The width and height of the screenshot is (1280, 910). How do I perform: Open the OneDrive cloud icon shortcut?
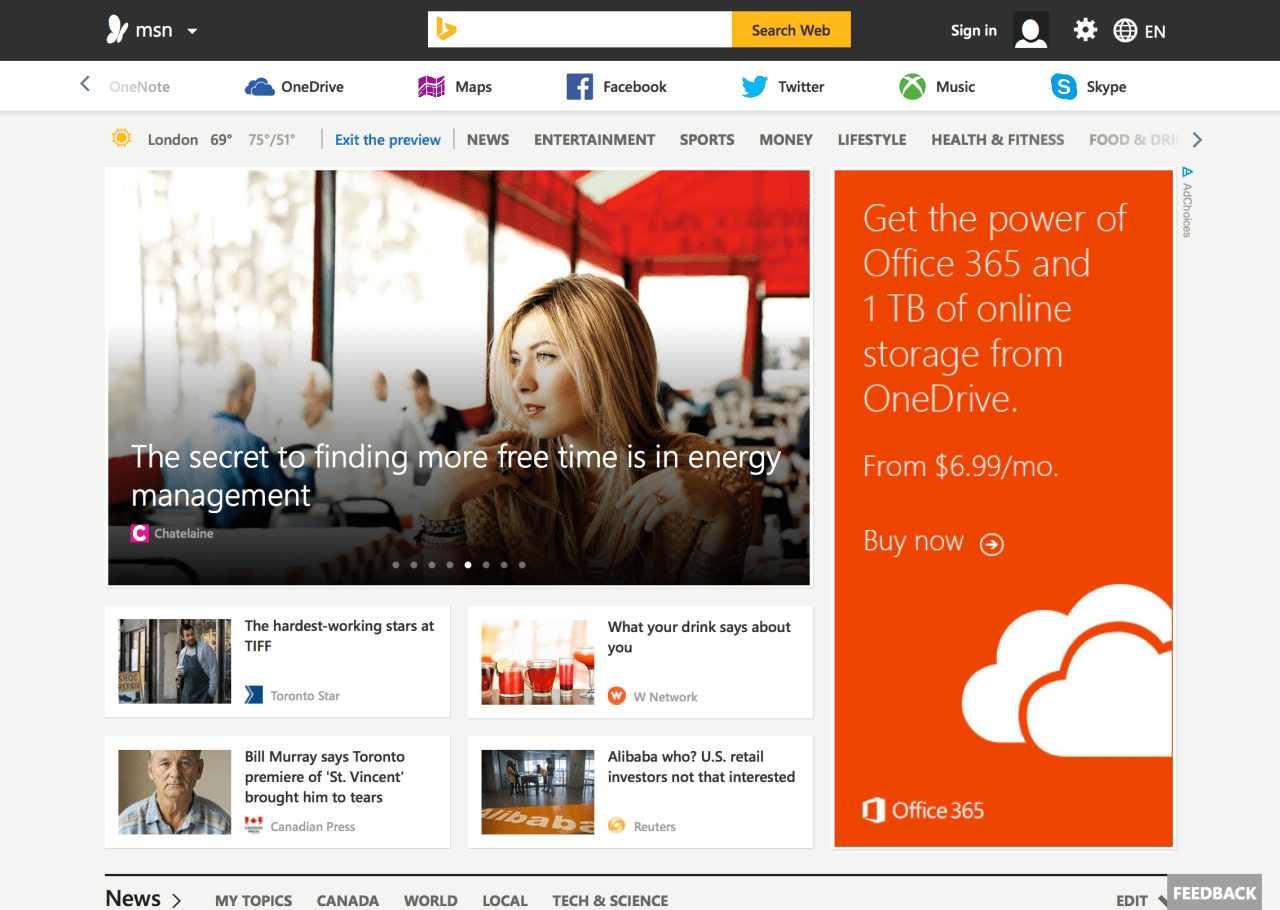coord(260,87)
